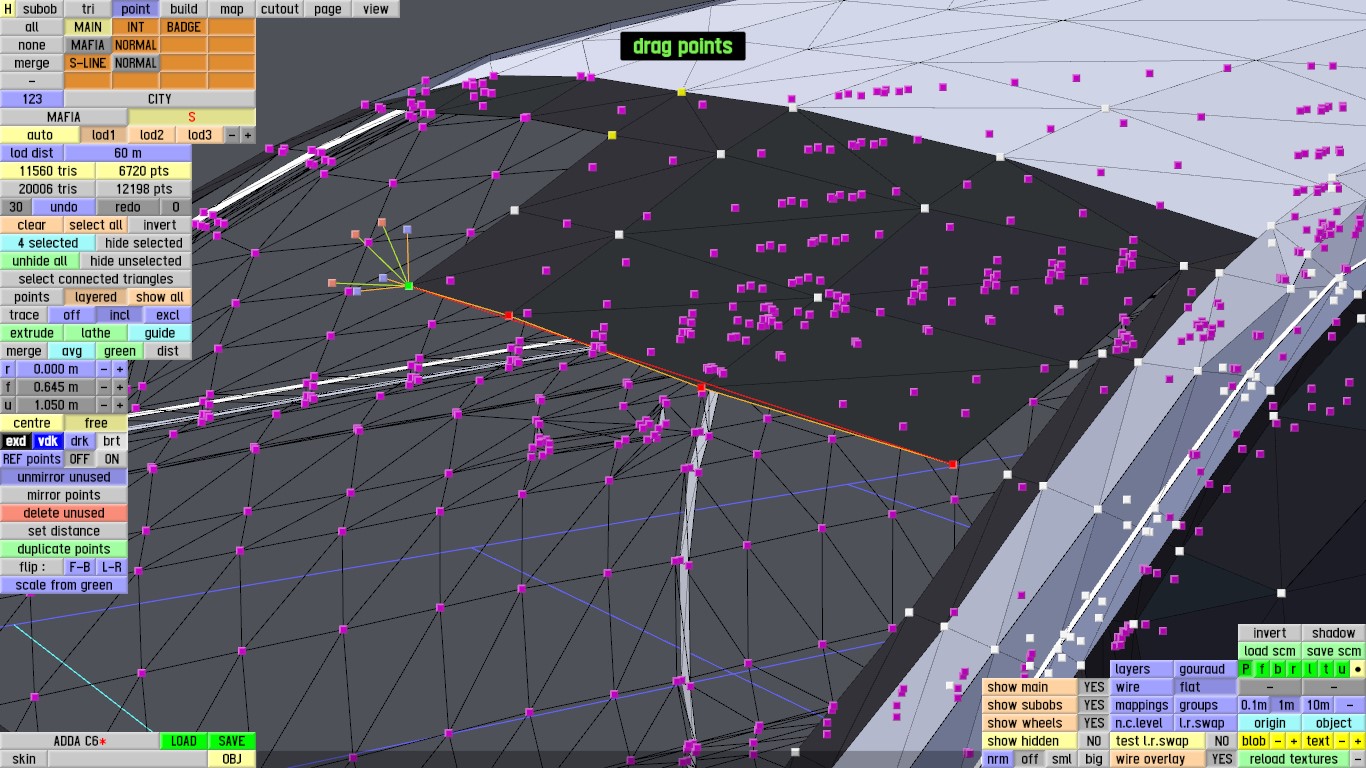Open the view mode tab

pyautogui.click(x=376, y=9)
